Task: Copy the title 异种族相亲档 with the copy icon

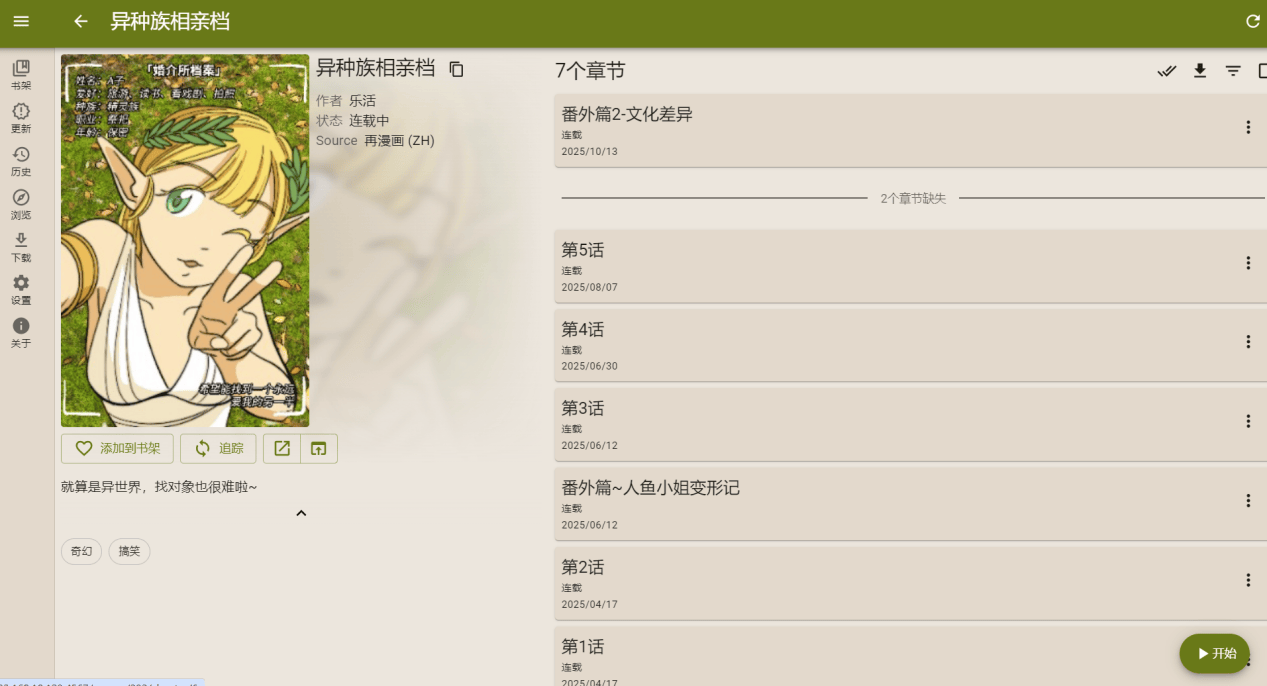Action: click(x=456, y=69)
